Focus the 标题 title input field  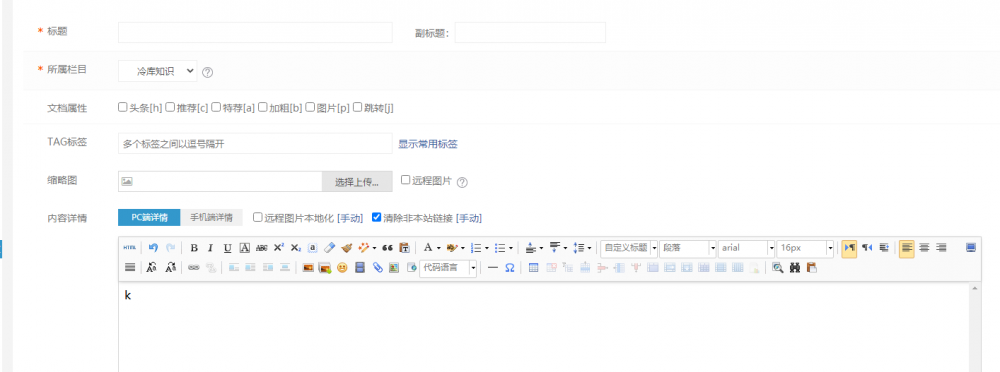tap(255, 33)
